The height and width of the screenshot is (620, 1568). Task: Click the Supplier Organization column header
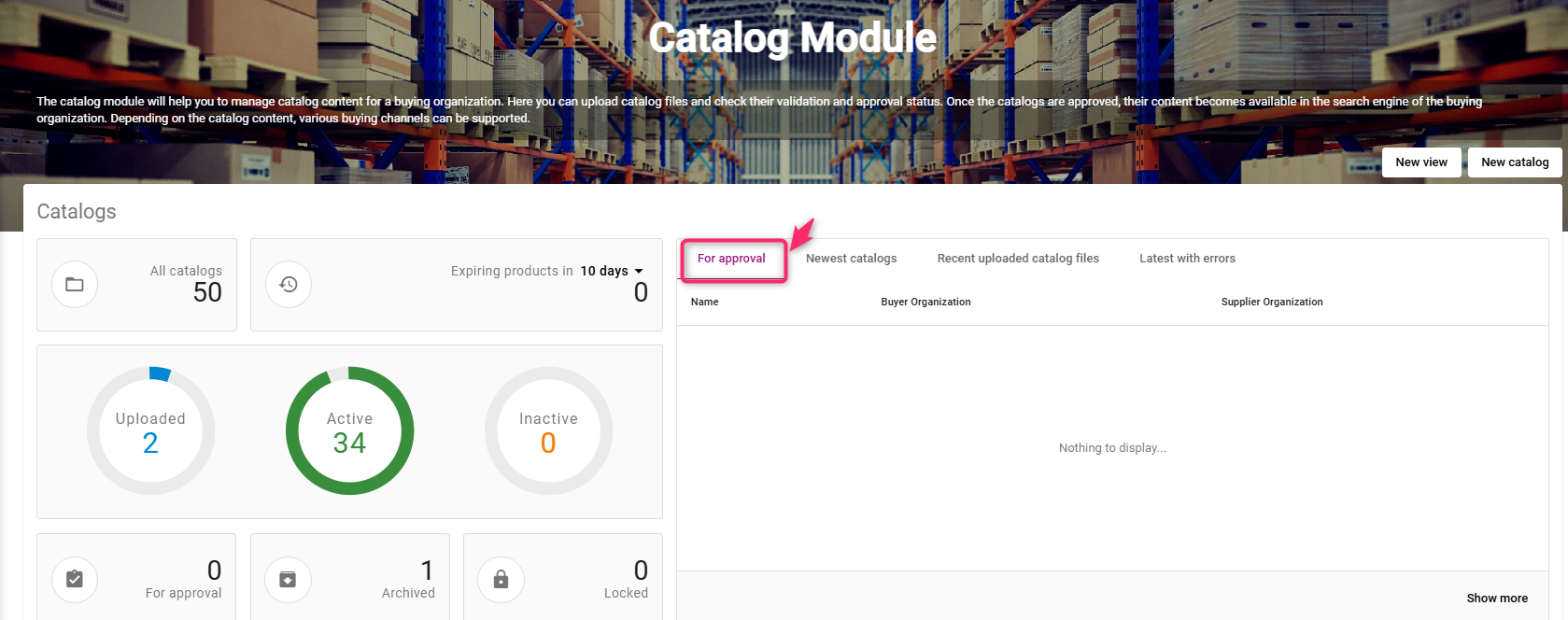(x=1271, y=303)
